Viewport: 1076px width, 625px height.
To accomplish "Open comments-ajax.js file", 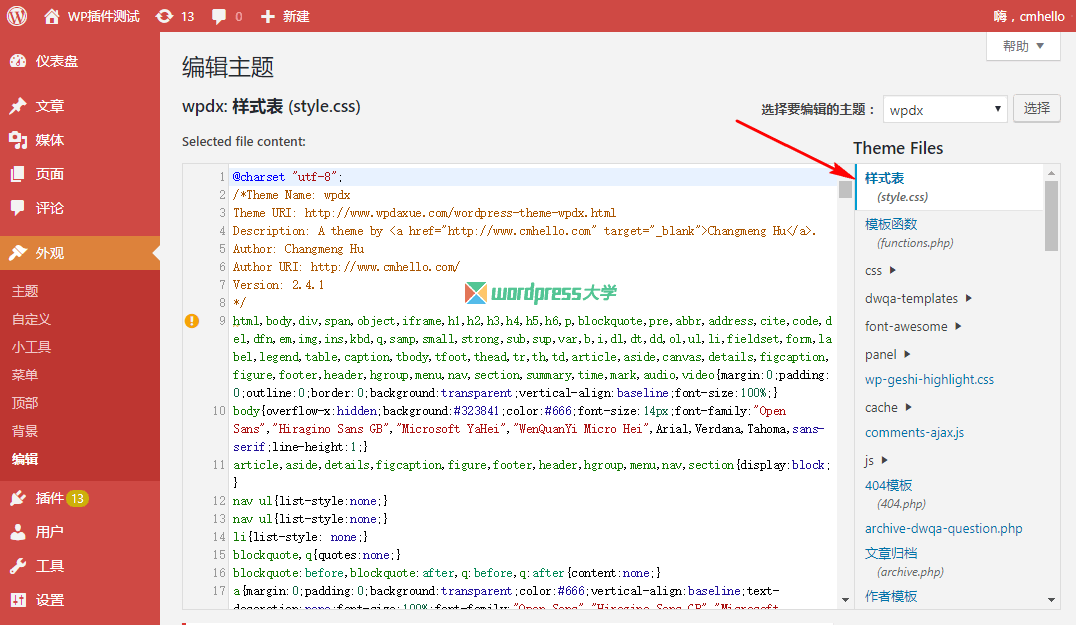I will [x=914, y=432].
